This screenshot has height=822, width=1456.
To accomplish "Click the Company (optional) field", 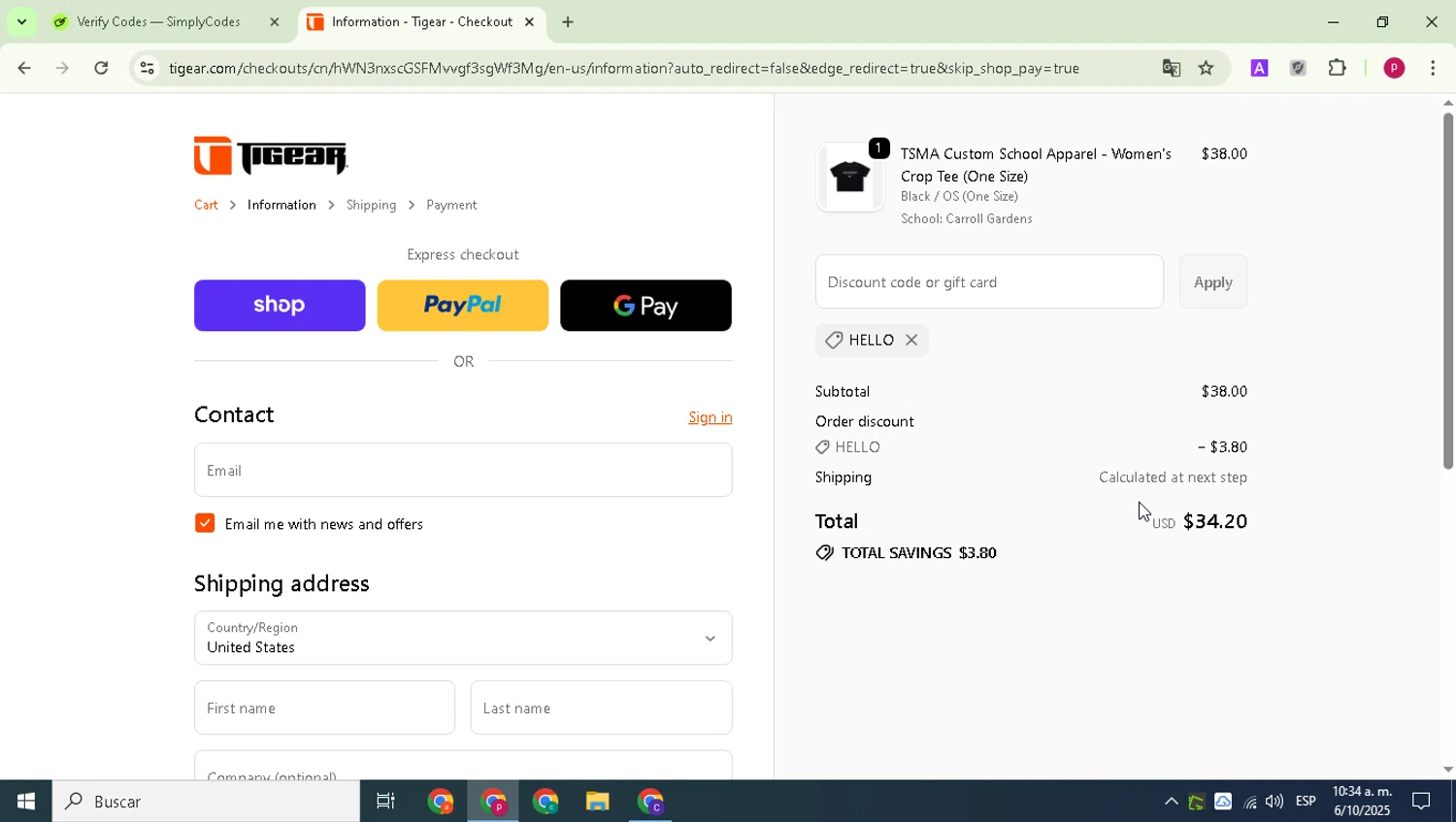I will pyautogui.click(x=463, y=765).
